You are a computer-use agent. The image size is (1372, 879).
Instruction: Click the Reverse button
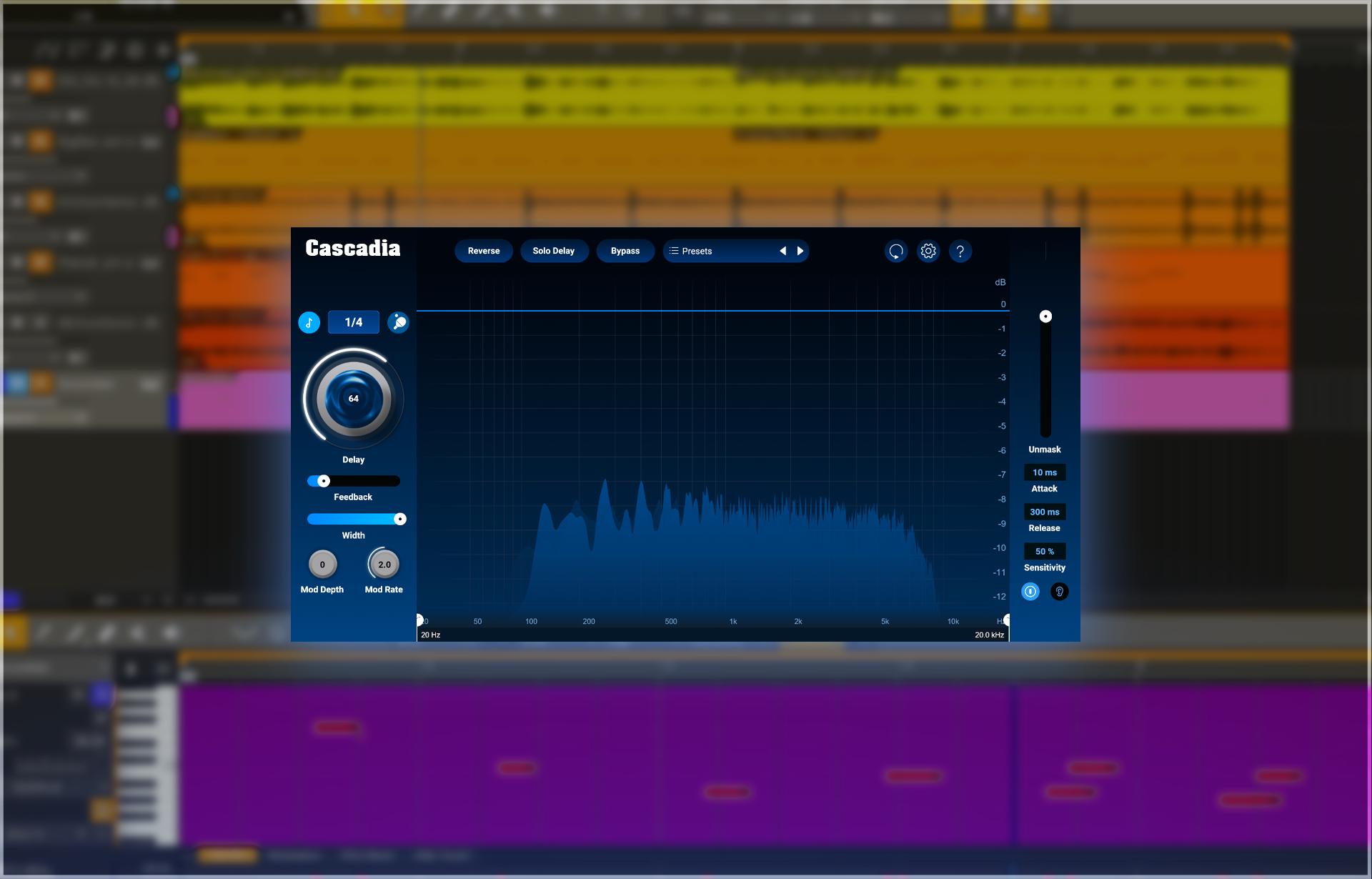484,251
